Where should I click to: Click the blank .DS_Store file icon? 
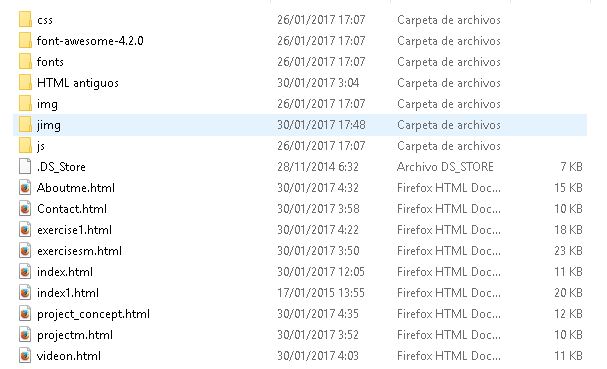(x=25, y=166)
